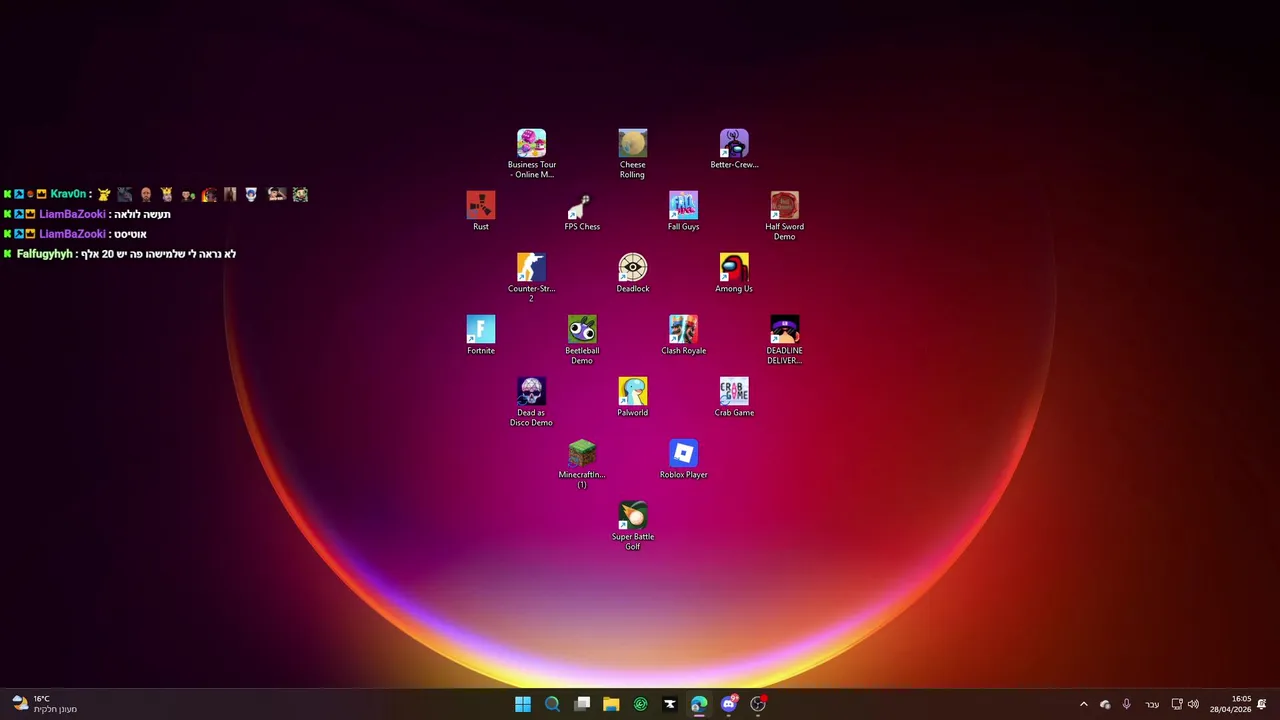Click the Roblox Player shortcut
Screen dimensions: 1280x720
pos(683,459)
